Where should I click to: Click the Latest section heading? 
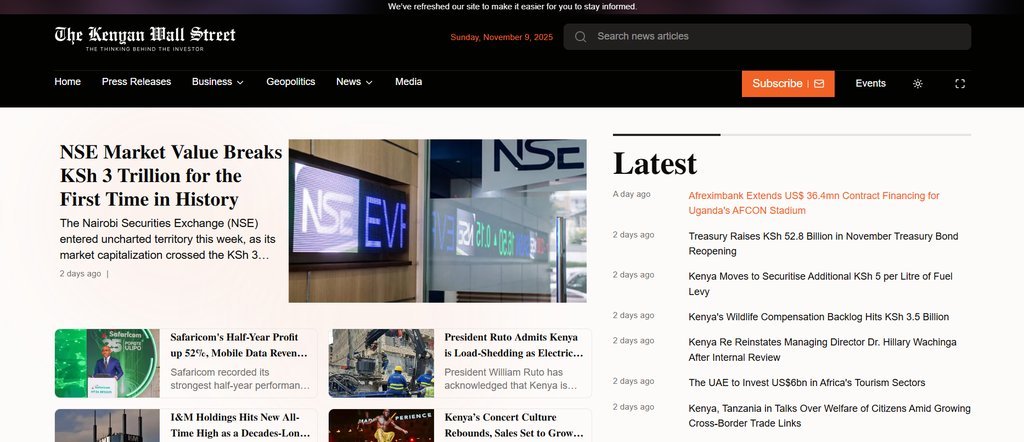(655, 163)
